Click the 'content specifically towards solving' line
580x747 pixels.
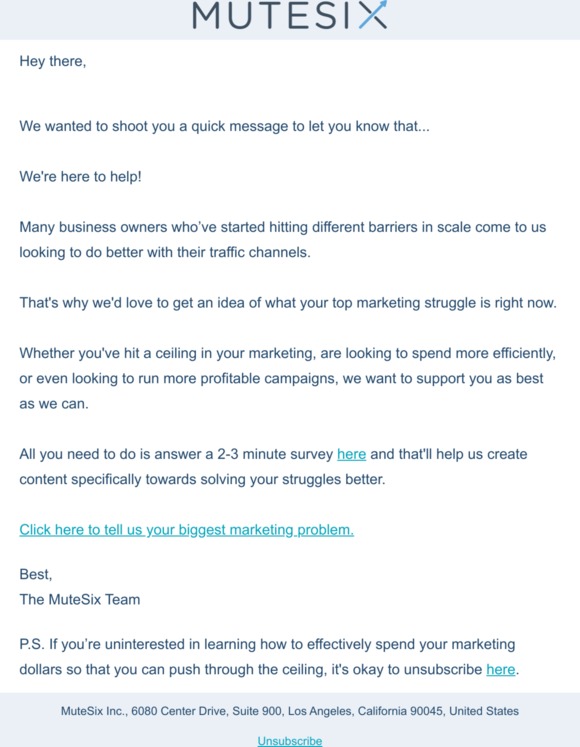(202, 479)
